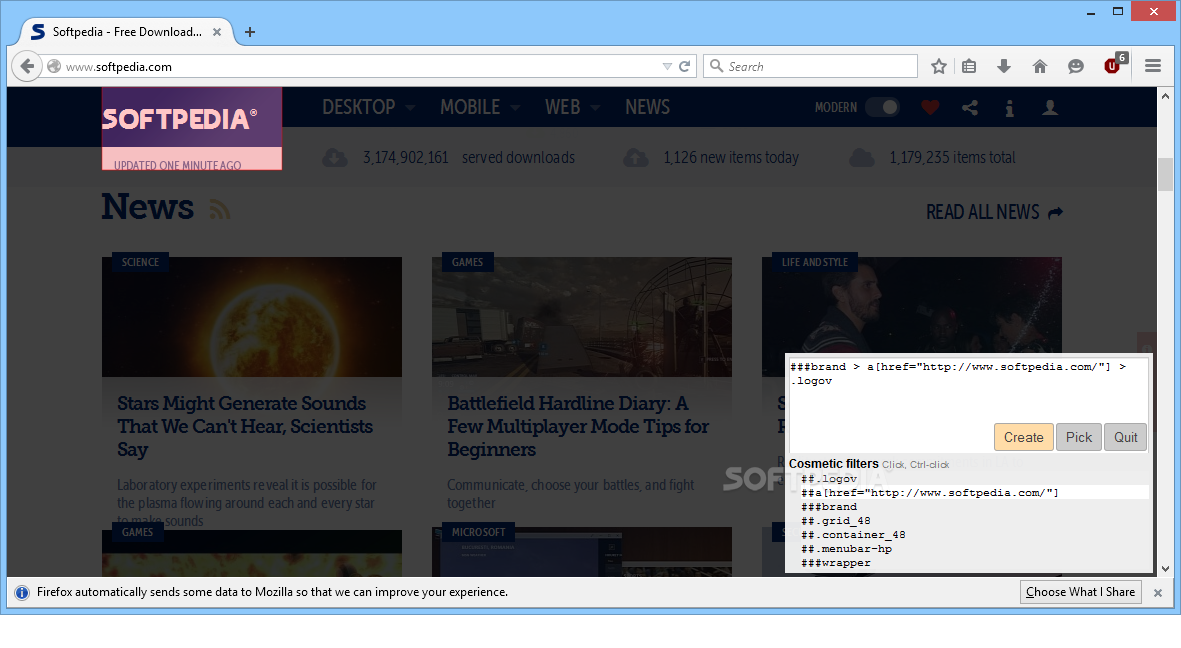Reload the page with the refresh icon

[x=684, y=66]
